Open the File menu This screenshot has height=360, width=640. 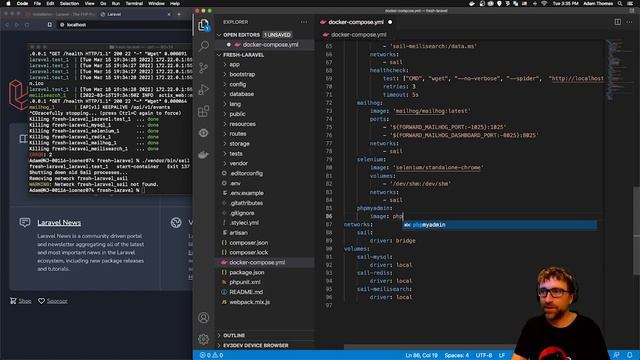[37, 3]
